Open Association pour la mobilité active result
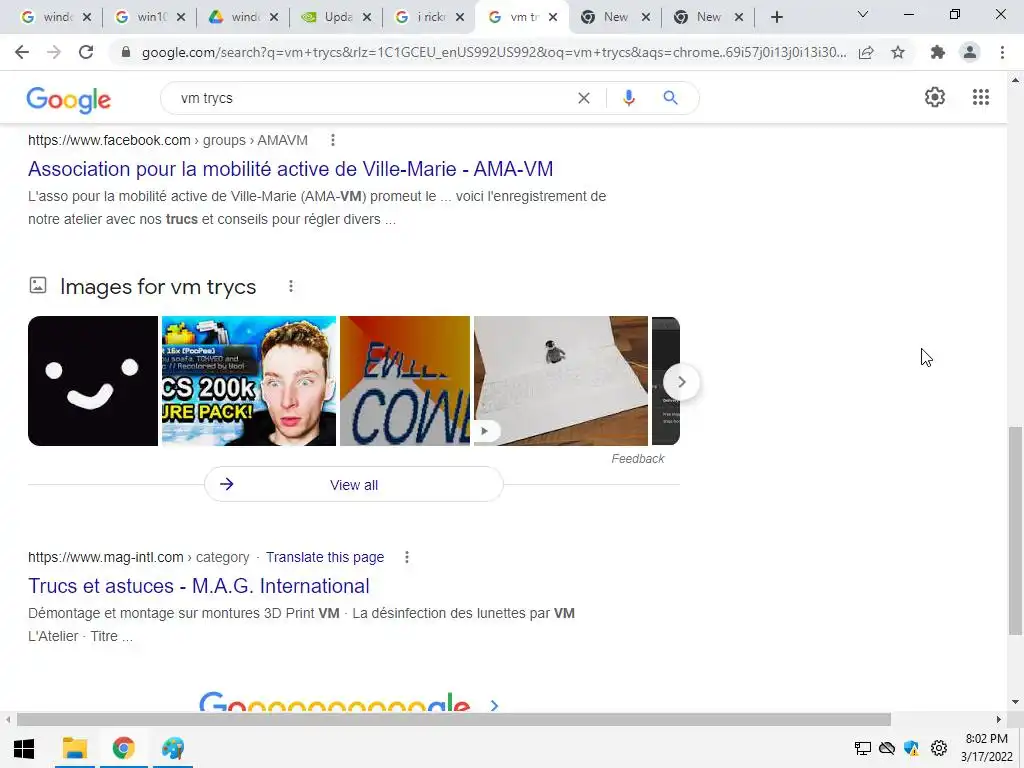Viewport: 1024px width, 768px height. (291, 168)
